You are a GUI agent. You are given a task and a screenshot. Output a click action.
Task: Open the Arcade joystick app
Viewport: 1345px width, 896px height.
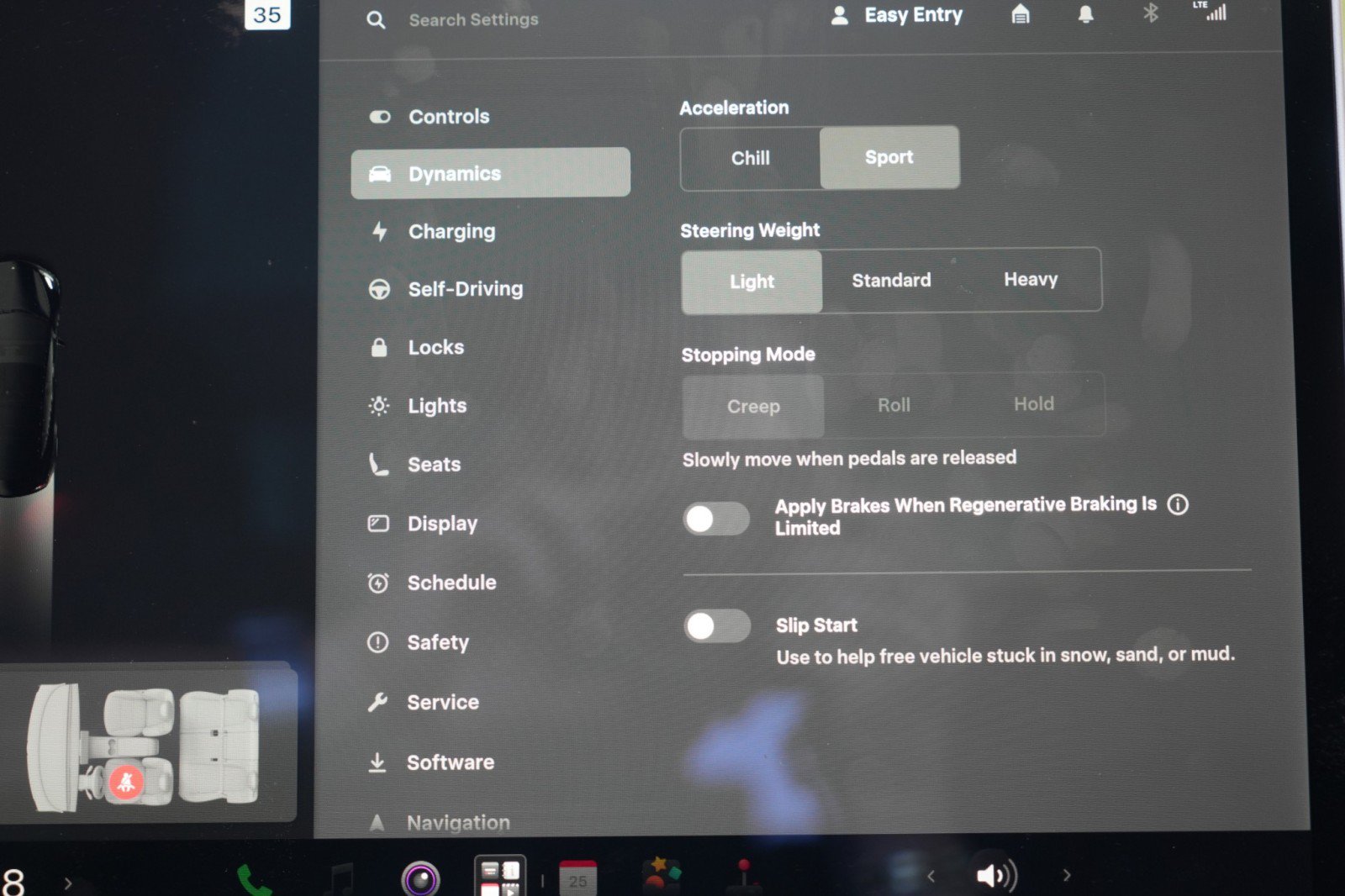743,877
